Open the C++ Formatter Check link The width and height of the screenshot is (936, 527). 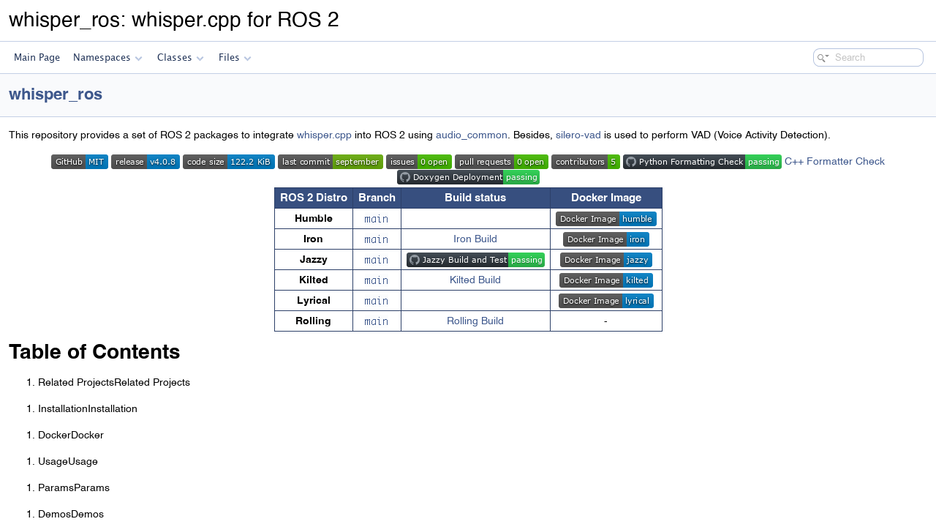(x=835, y=161)
